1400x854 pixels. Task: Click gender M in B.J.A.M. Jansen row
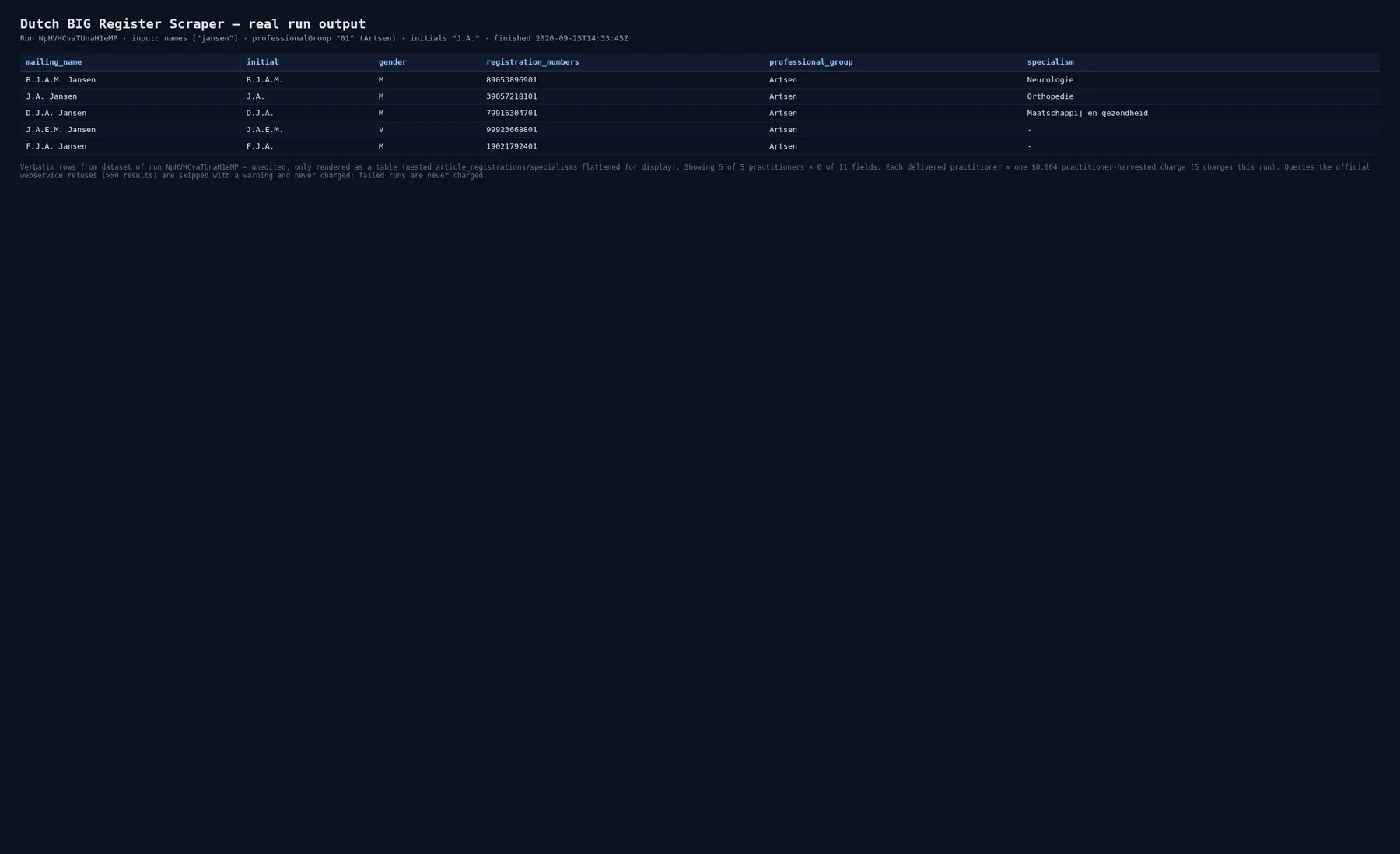[381, 80]
